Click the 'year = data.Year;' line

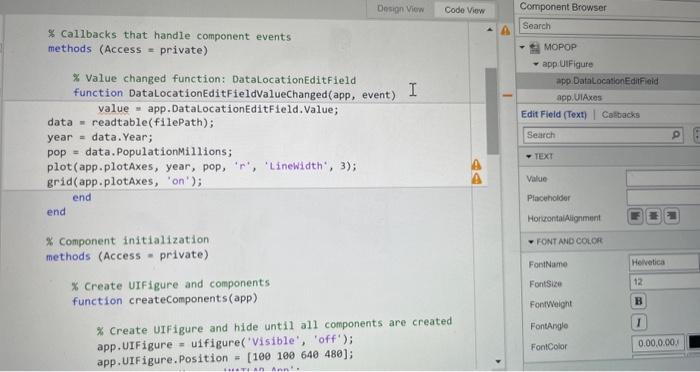(x=100, y=137)
